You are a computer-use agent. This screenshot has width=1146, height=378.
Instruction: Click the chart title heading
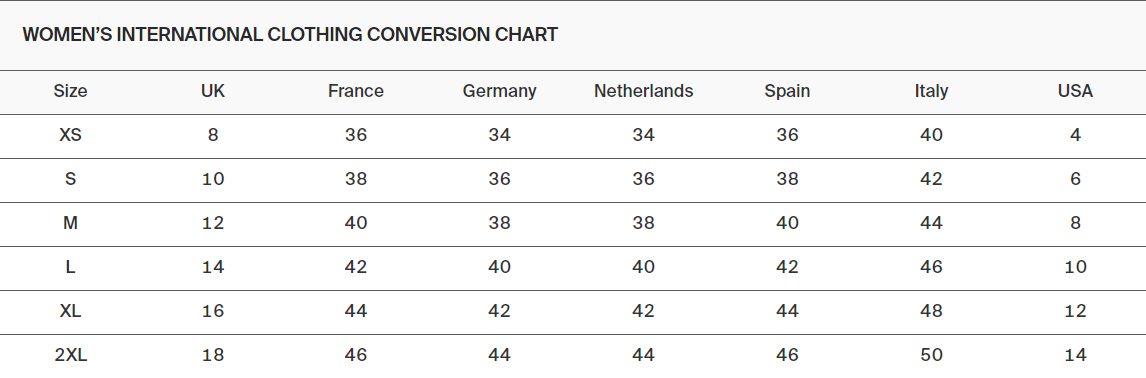tap(290, 34)
